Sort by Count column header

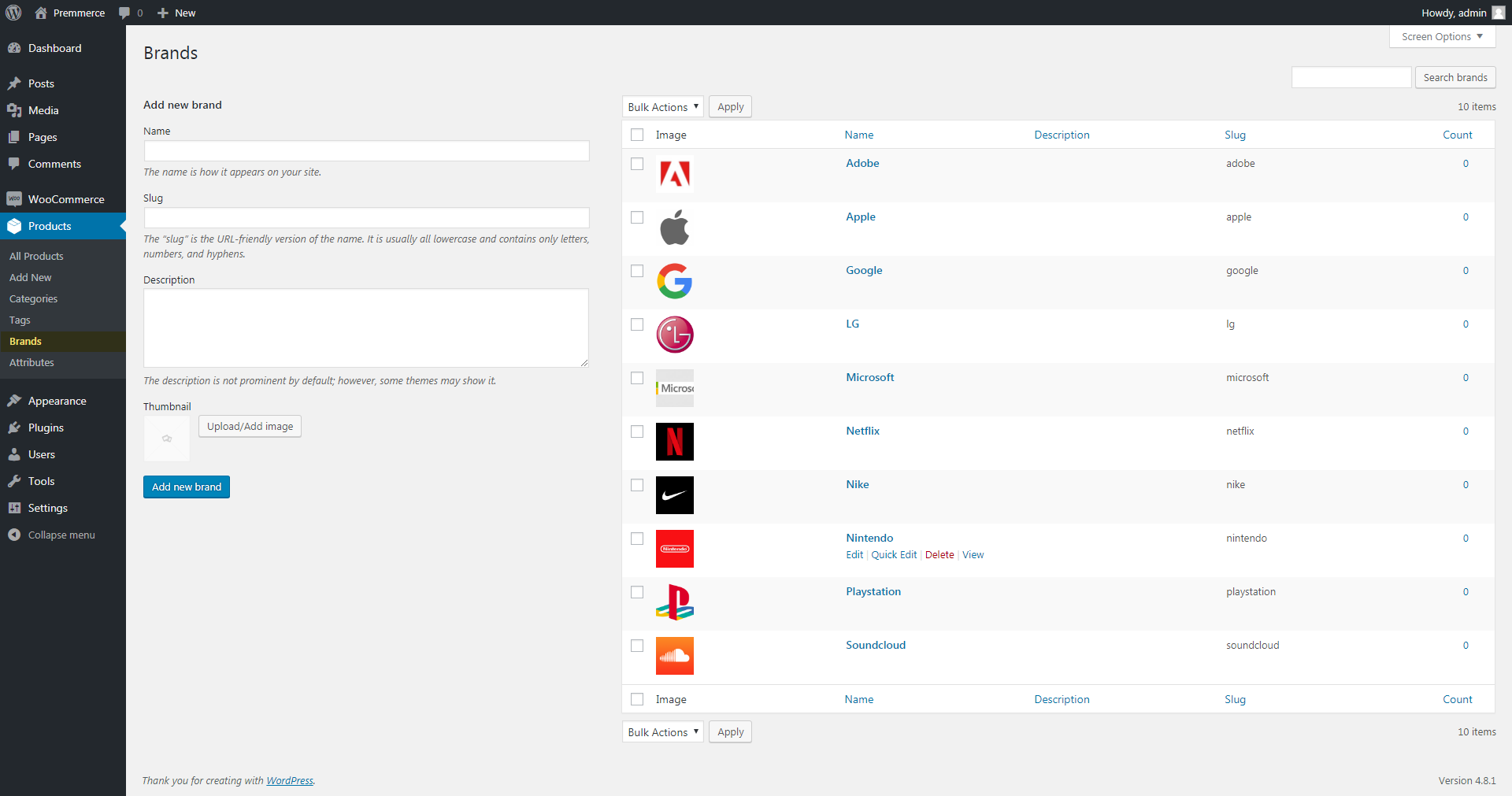point(1457,135)
